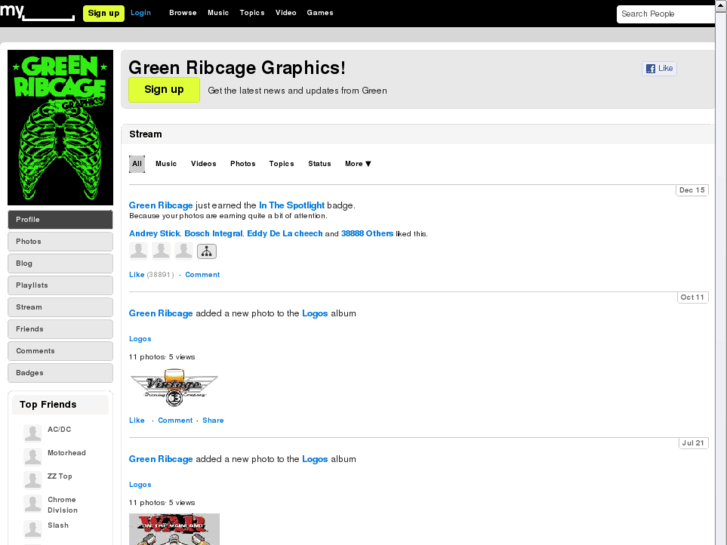Screen dimensions: 727x545
Task: Open Video in the top navigation
Action: (286, 13)
